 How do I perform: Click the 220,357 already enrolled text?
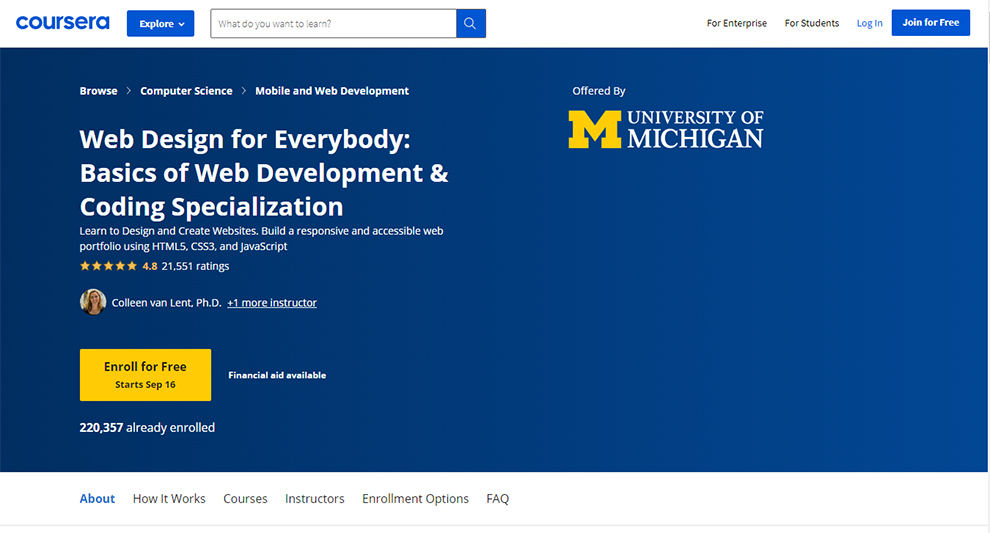[x=147, y=428]
